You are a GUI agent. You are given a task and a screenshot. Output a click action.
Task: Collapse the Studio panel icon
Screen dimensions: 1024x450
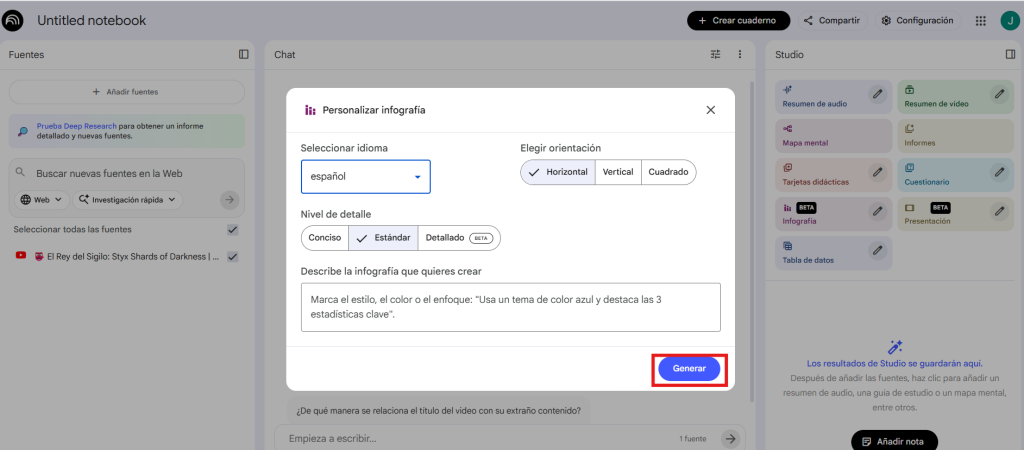(x=1010, y=54)
